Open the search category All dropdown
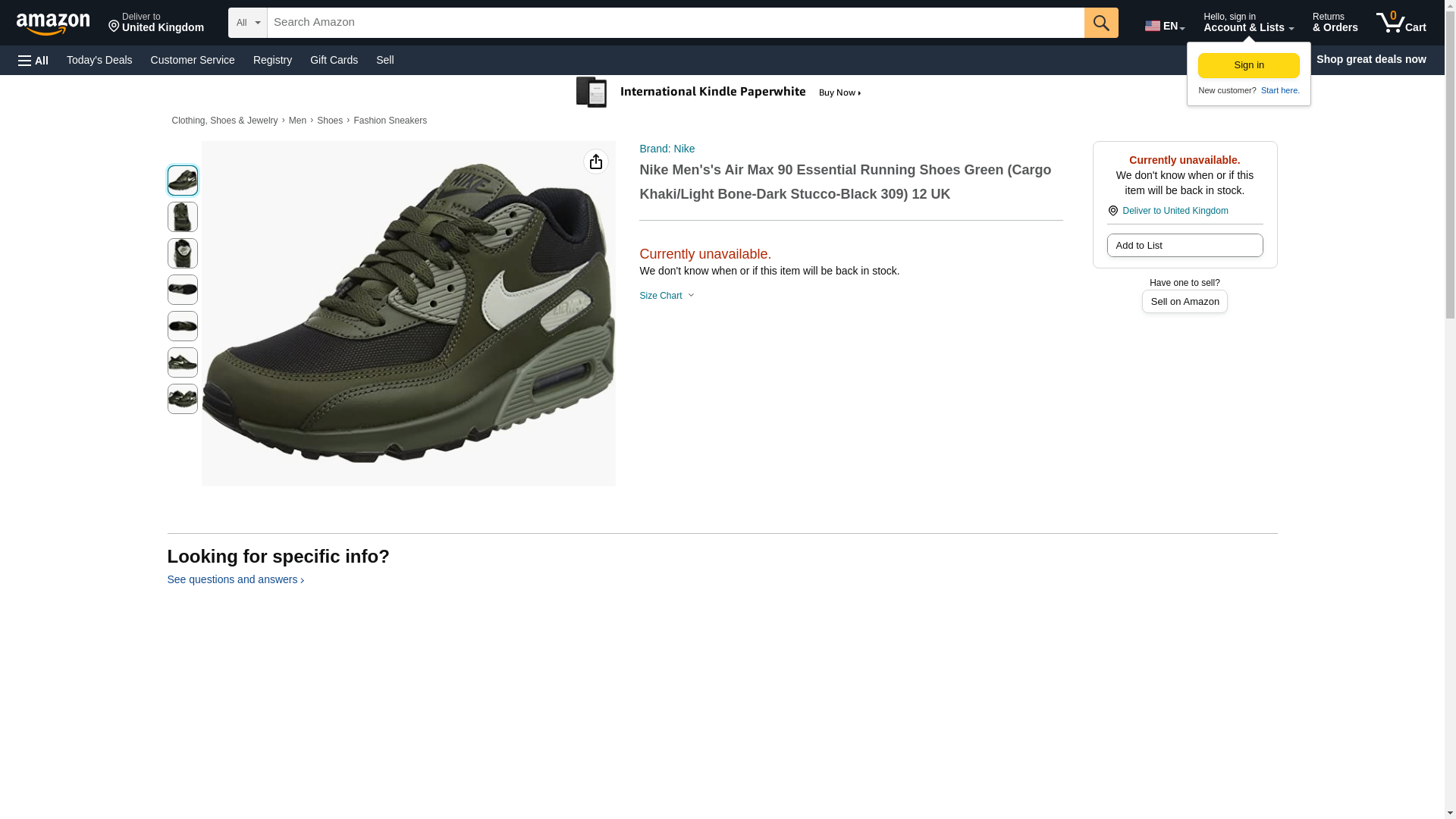1456x819 pixels. (x=247, y=23)
